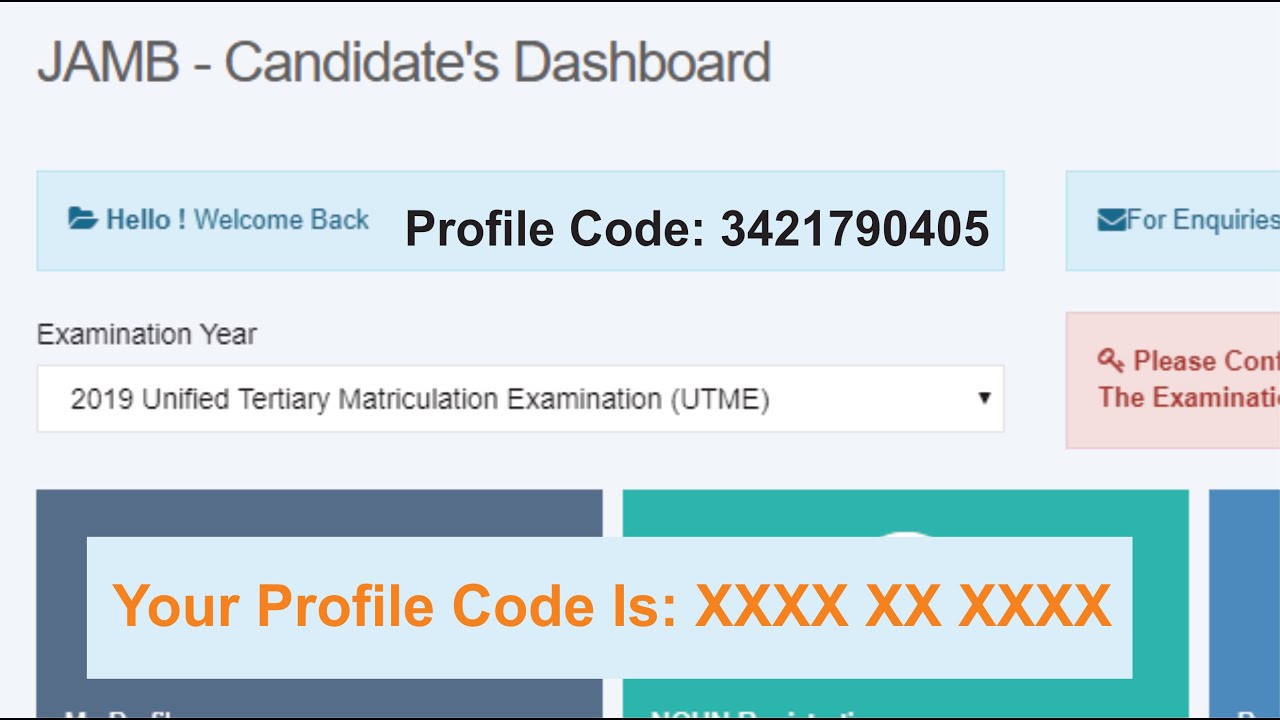Select the My Profile card icon area
Screen dimensions: 1280x720
click(320, 515)
